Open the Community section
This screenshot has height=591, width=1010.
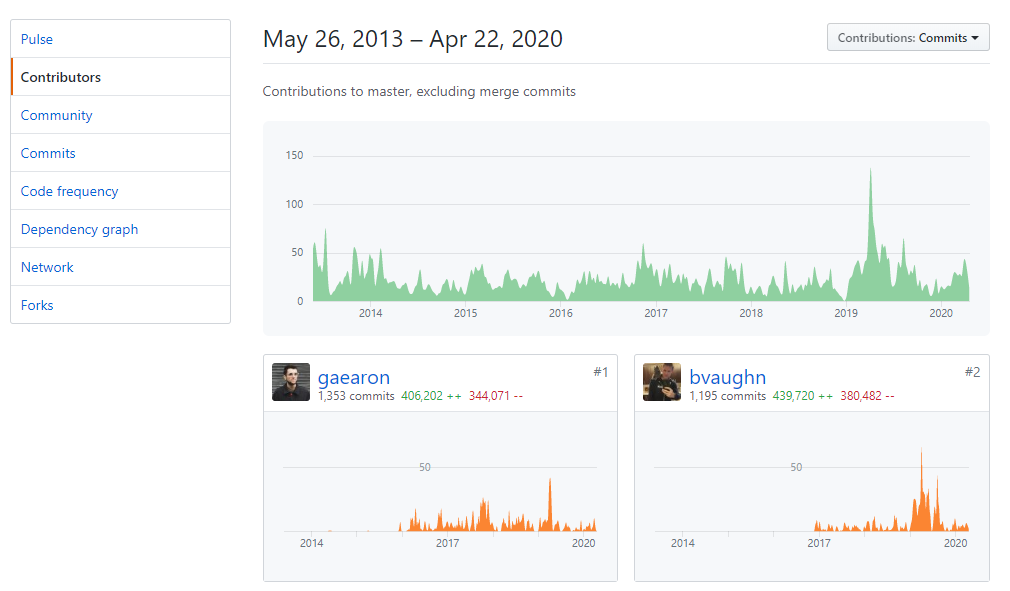coord(56,115)
